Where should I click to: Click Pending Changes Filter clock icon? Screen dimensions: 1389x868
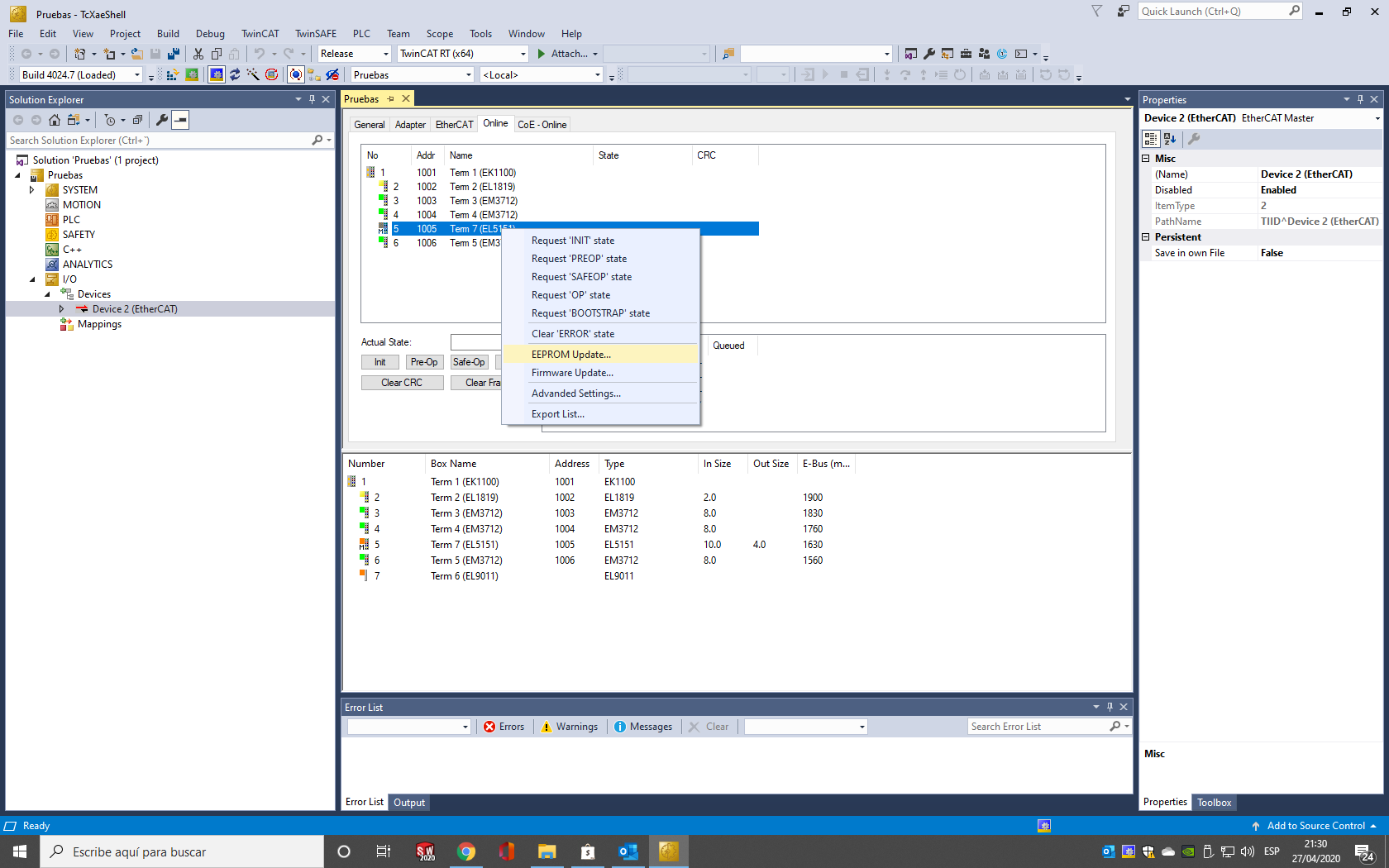[110, 120]
